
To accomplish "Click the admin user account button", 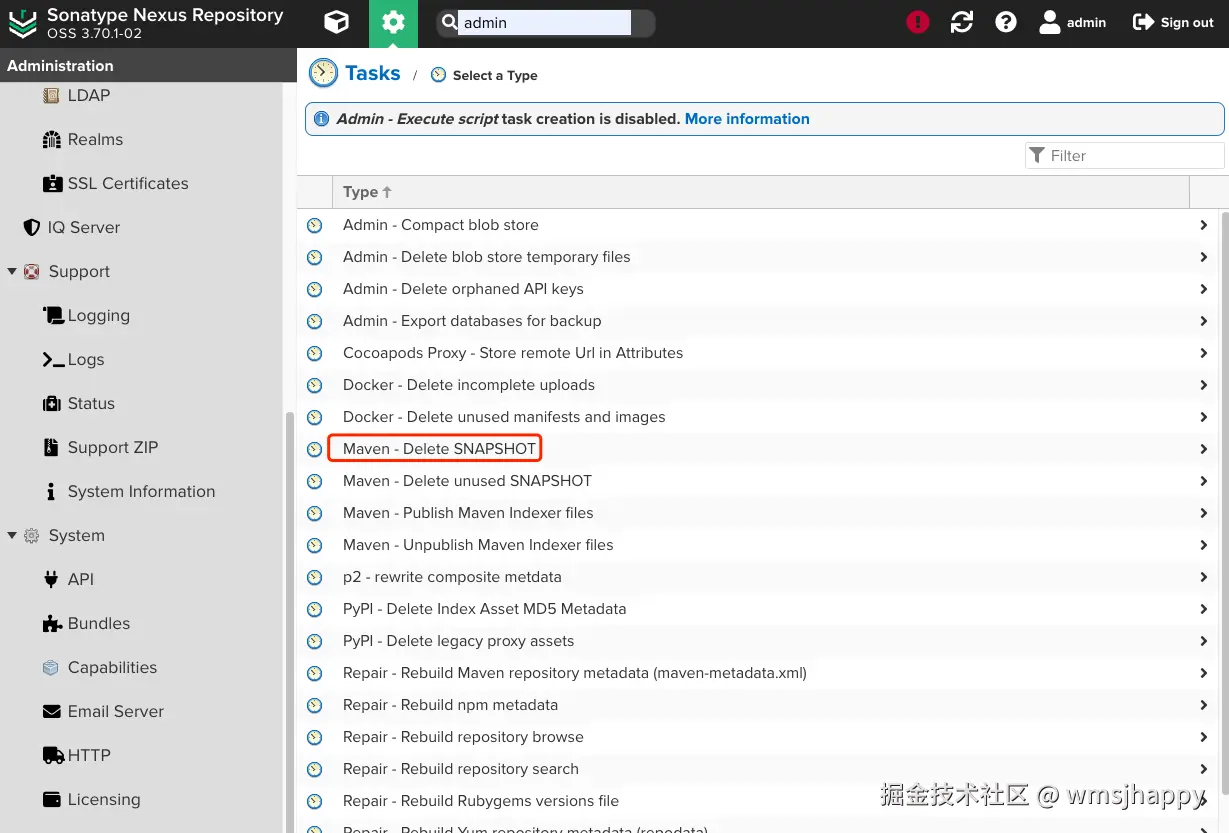I will [1072, 22].
